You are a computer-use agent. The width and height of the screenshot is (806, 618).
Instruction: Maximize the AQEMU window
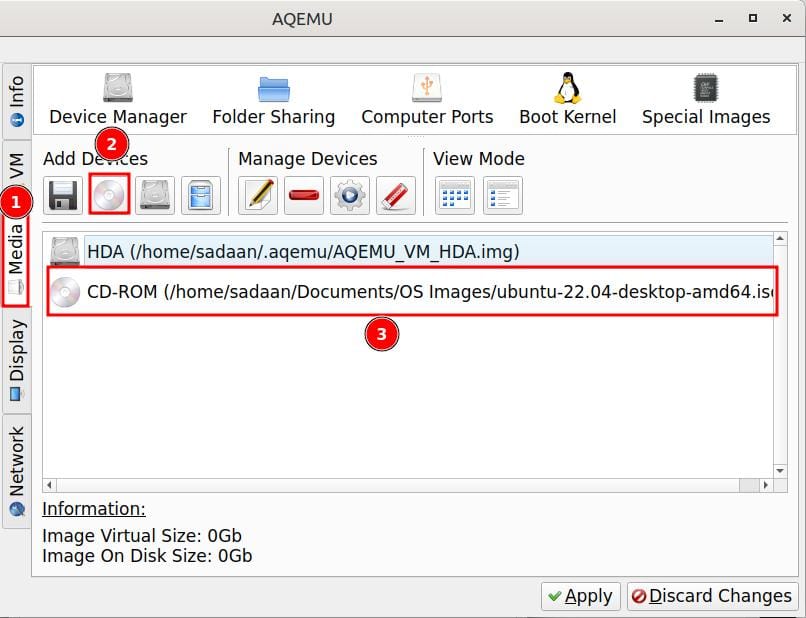753,19
